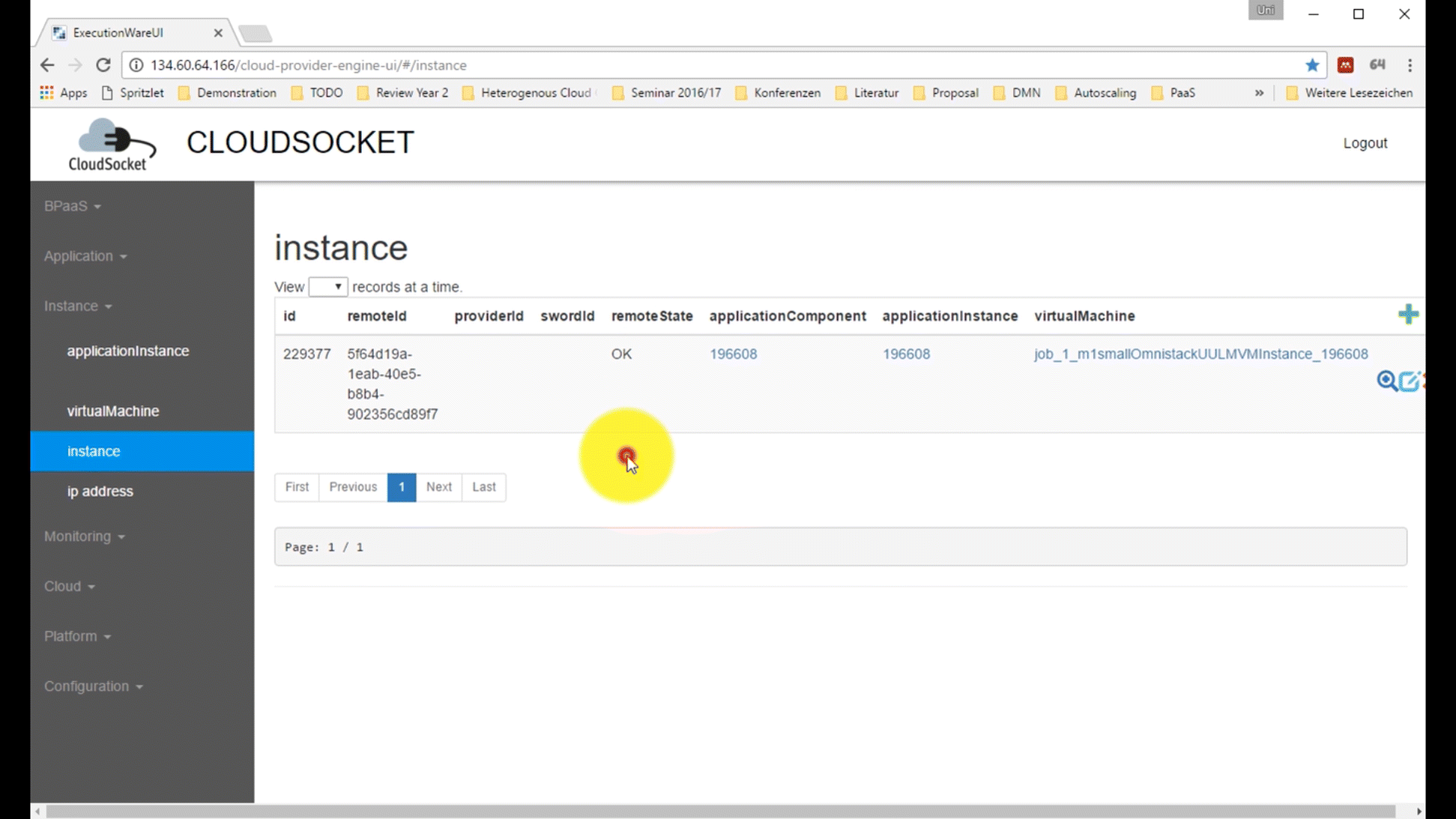Go to First page
This screenshot has width=1456, height=819.
[297, 487]
